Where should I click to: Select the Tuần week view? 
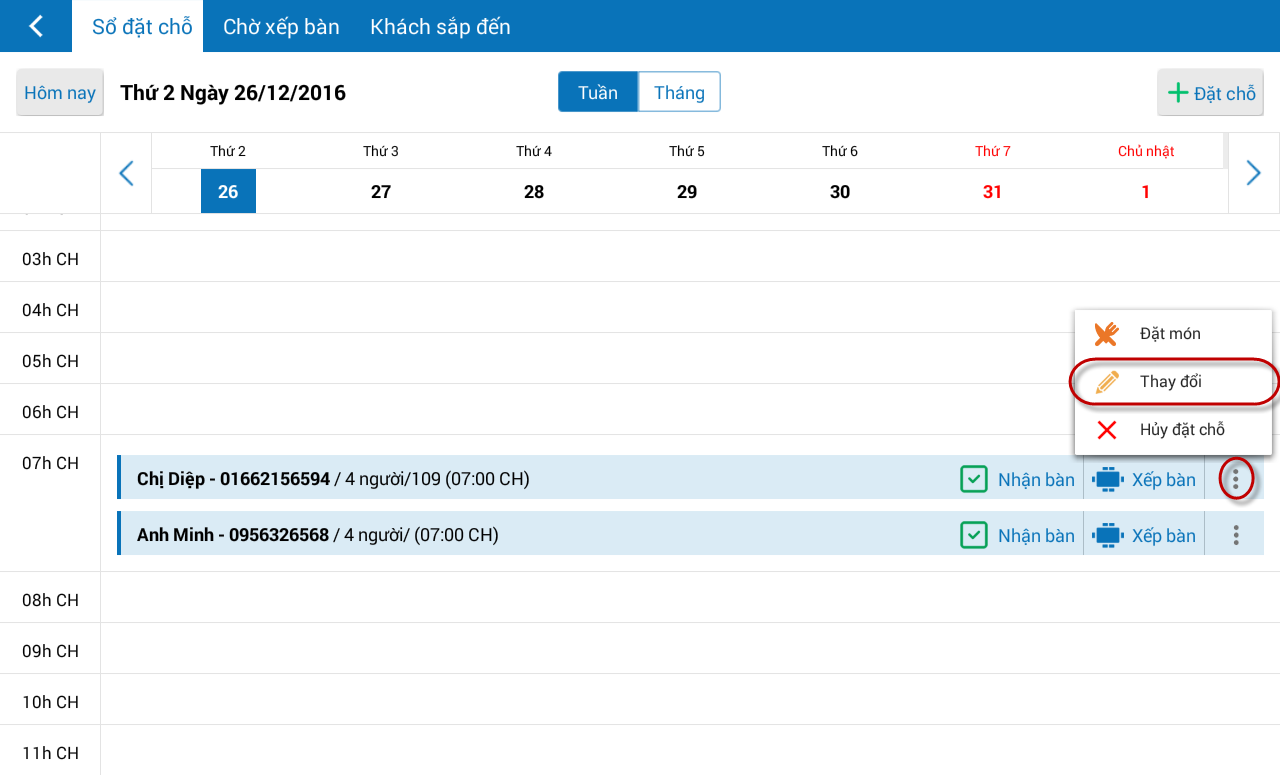point(598,92)
